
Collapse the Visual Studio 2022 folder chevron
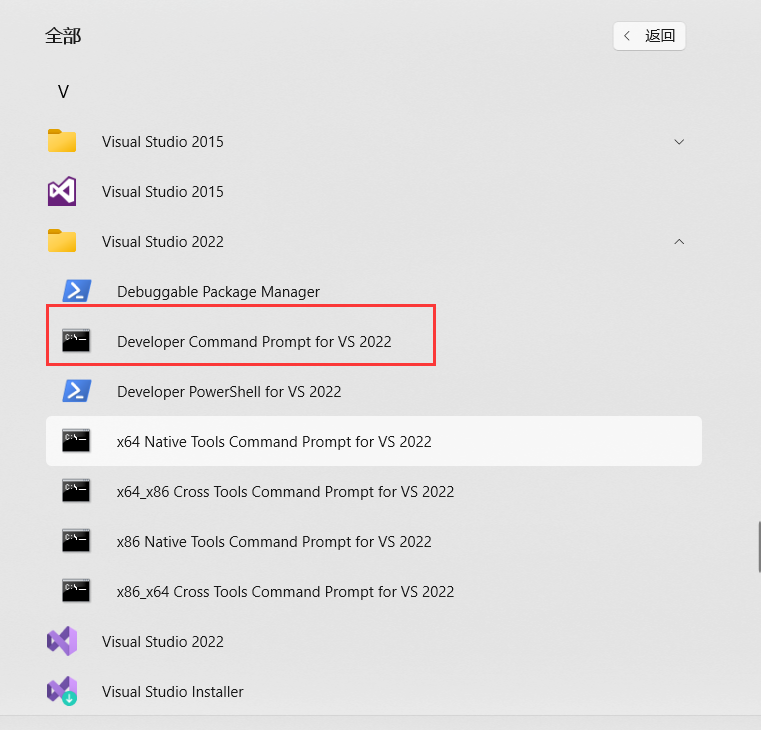pos(679,241)
